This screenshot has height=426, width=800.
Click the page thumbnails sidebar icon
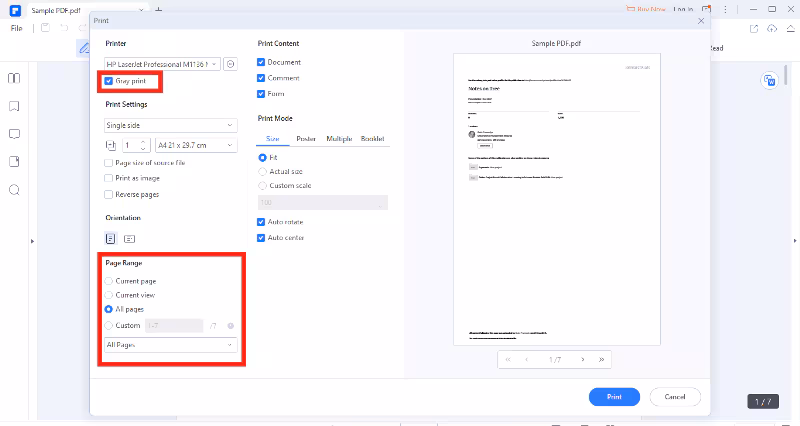pos(14,77)
